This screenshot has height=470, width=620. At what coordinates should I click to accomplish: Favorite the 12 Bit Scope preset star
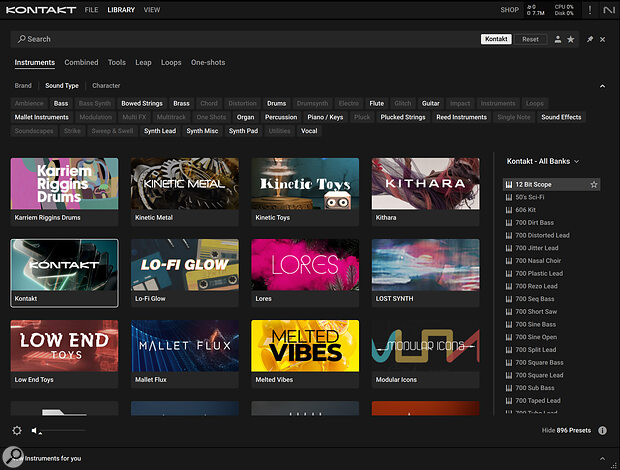coord(594,184)
